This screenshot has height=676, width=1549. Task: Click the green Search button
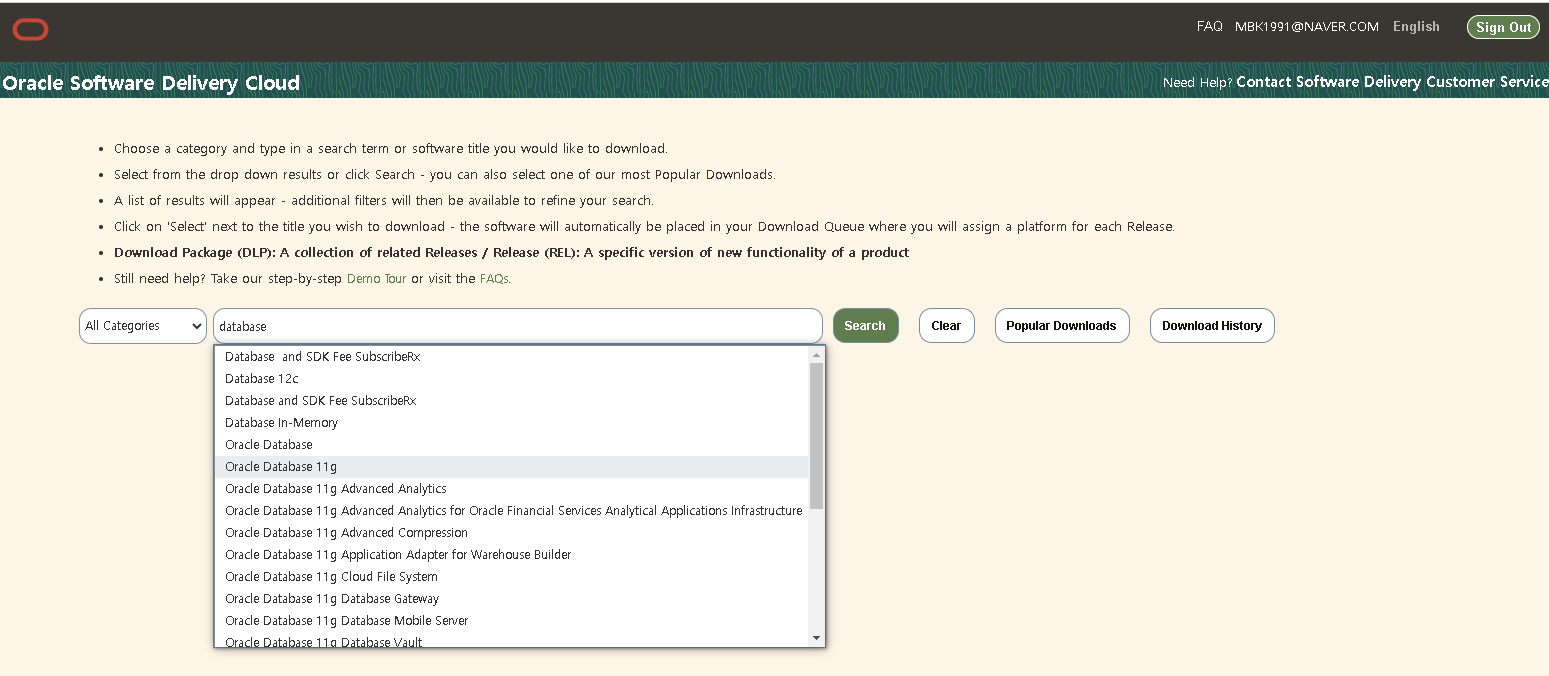(865, 326)
